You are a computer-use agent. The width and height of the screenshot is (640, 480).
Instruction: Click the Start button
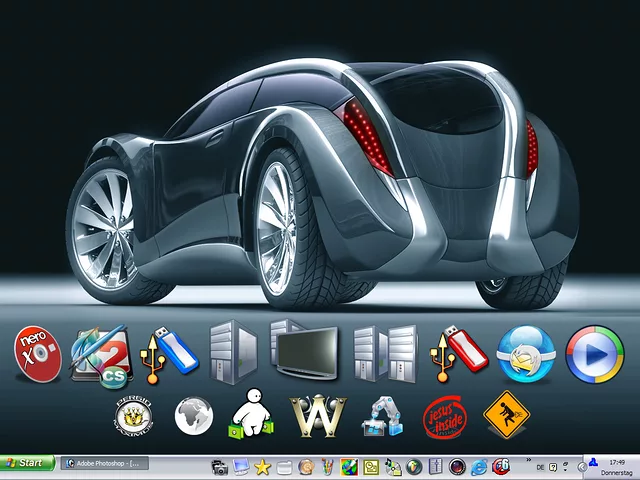click(27, 464)
